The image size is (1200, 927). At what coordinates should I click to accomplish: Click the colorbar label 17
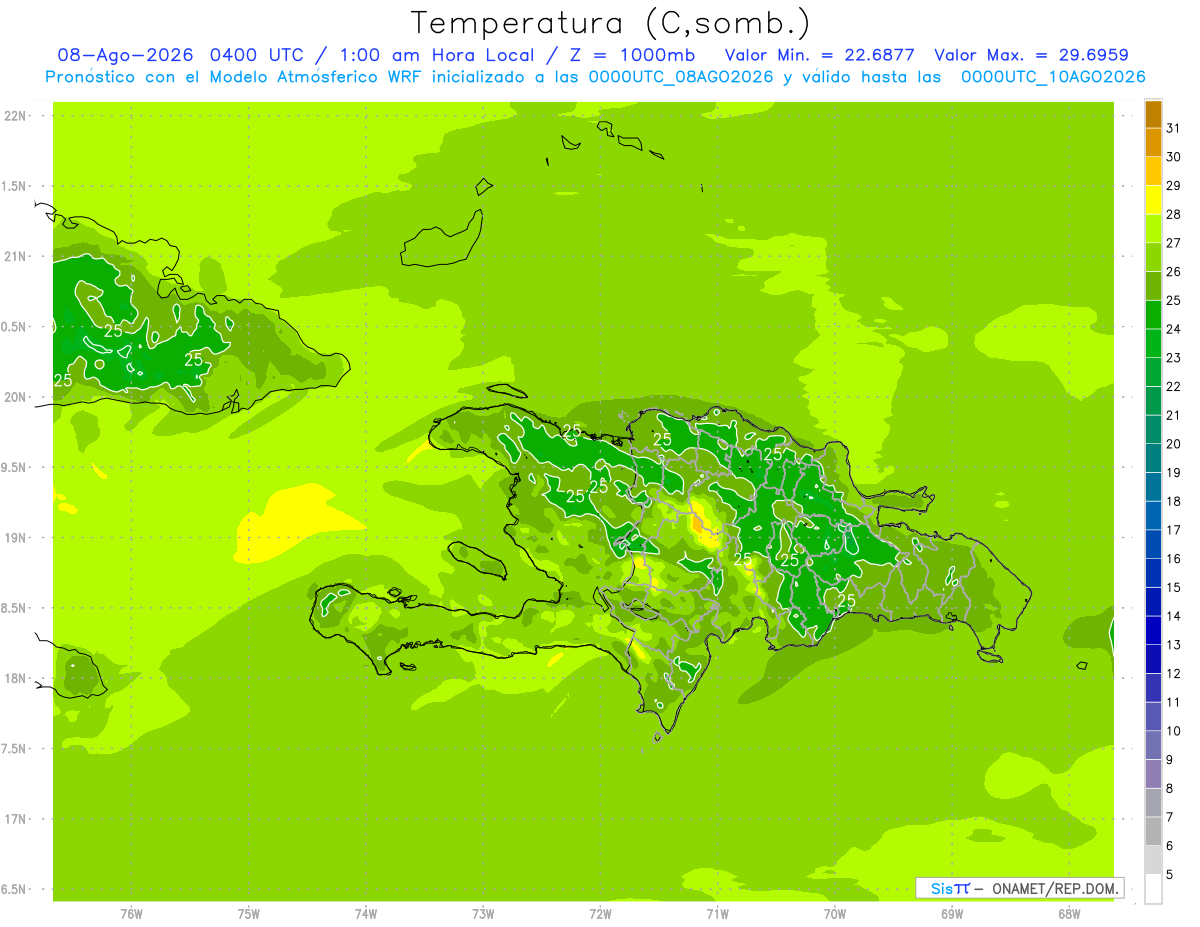[x=1174, y=530]
